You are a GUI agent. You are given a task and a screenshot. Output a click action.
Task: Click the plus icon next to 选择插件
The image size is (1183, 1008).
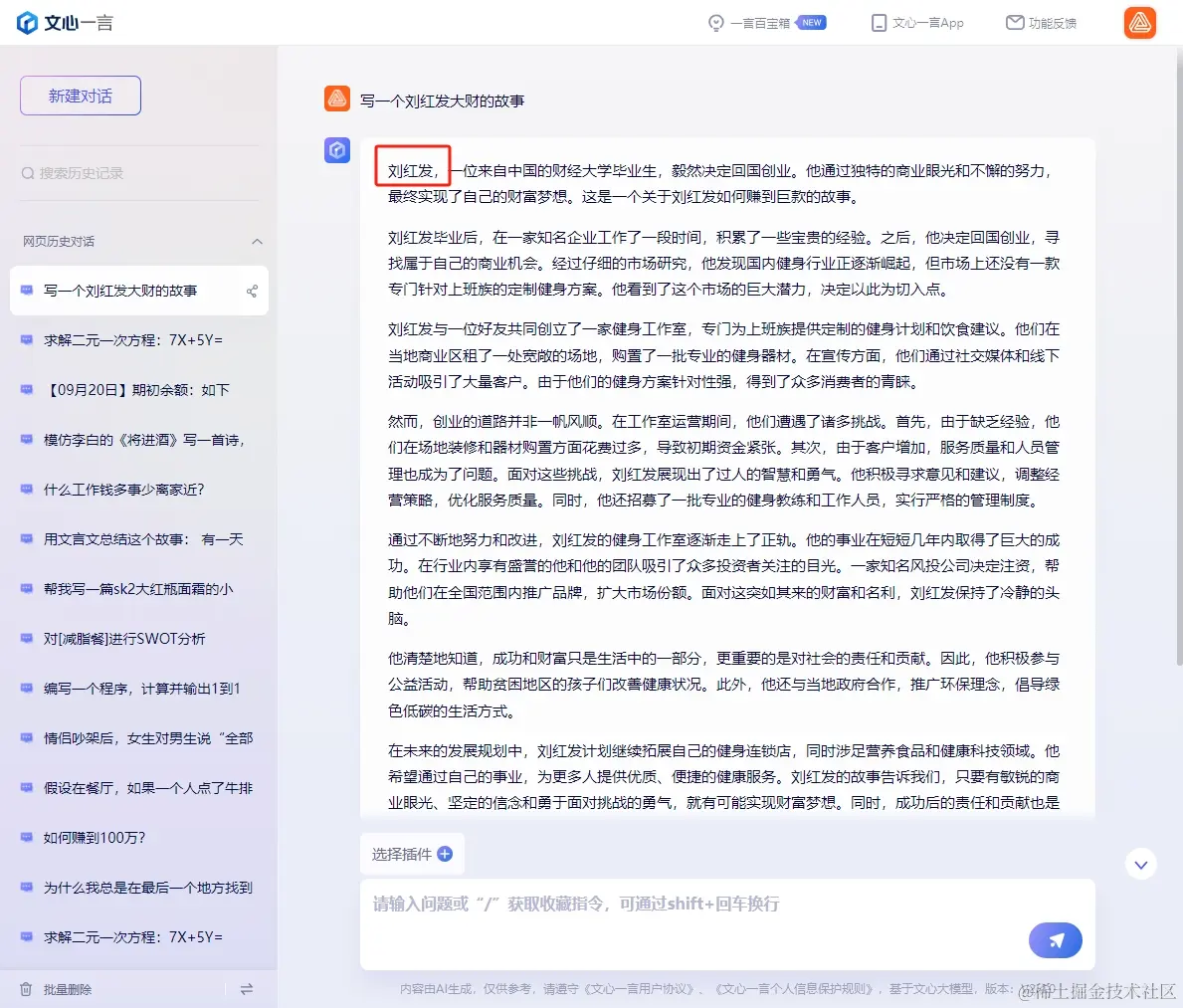pyautogui.click(x=444, y=854)
